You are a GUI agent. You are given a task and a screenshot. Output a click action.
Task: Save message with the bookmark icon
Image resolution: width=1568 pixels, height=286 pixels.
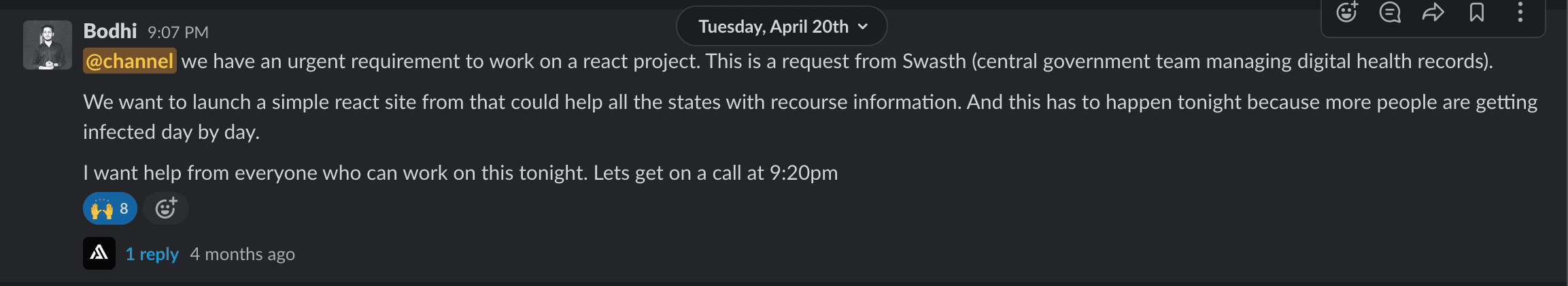(1477, 12)
